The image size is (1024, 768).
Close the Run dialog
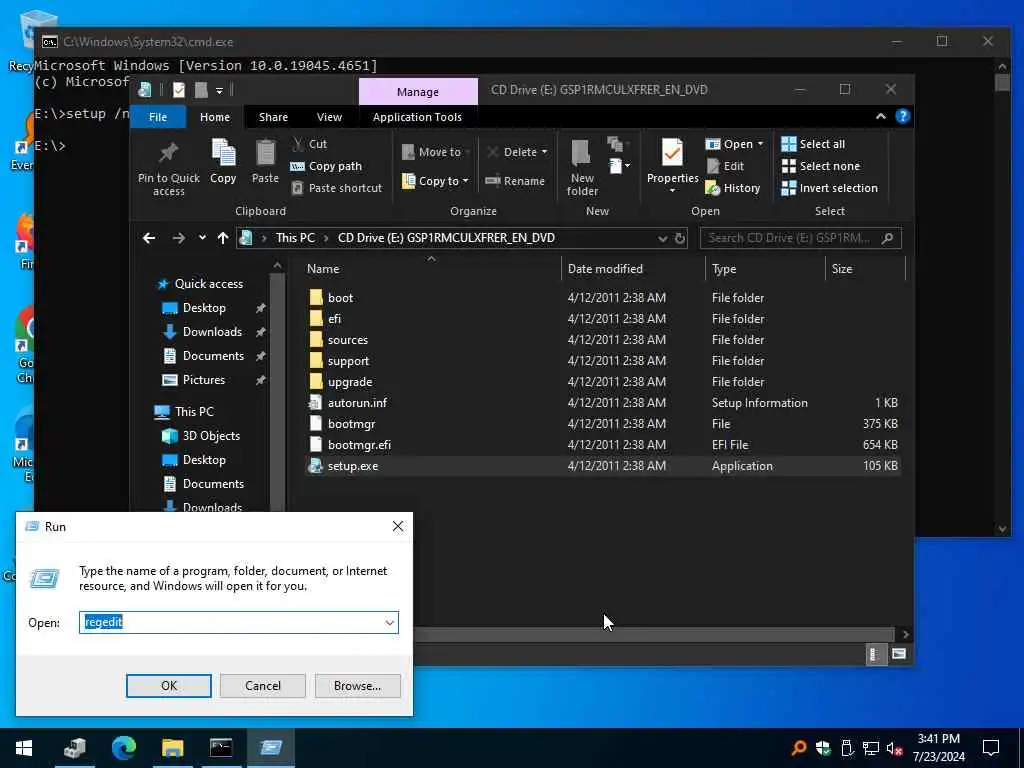click(x=398, y=526)
